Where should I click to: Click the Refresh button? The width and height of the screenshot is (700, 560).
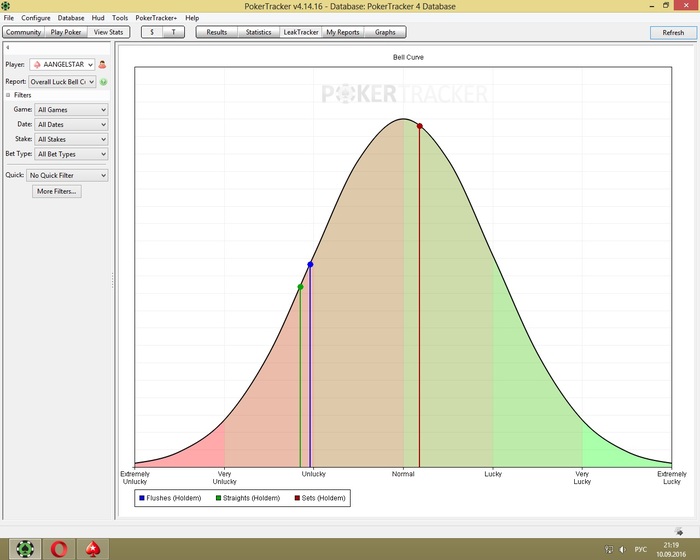673,33
